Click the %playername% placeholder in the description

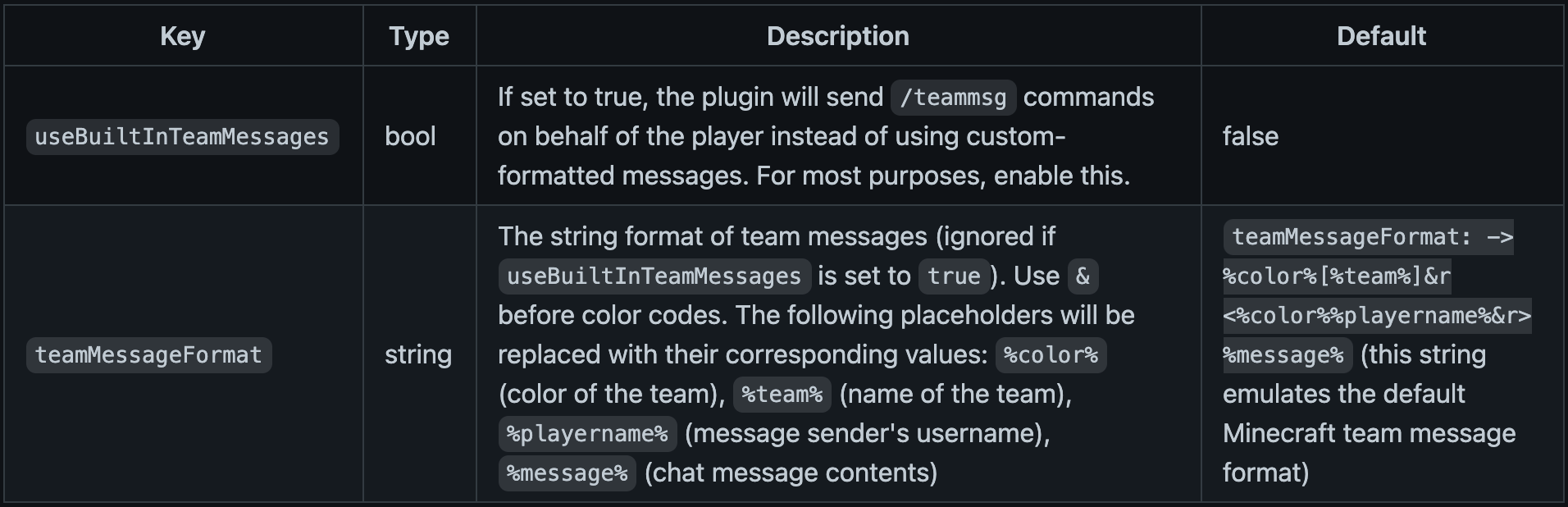click(587, 434)
